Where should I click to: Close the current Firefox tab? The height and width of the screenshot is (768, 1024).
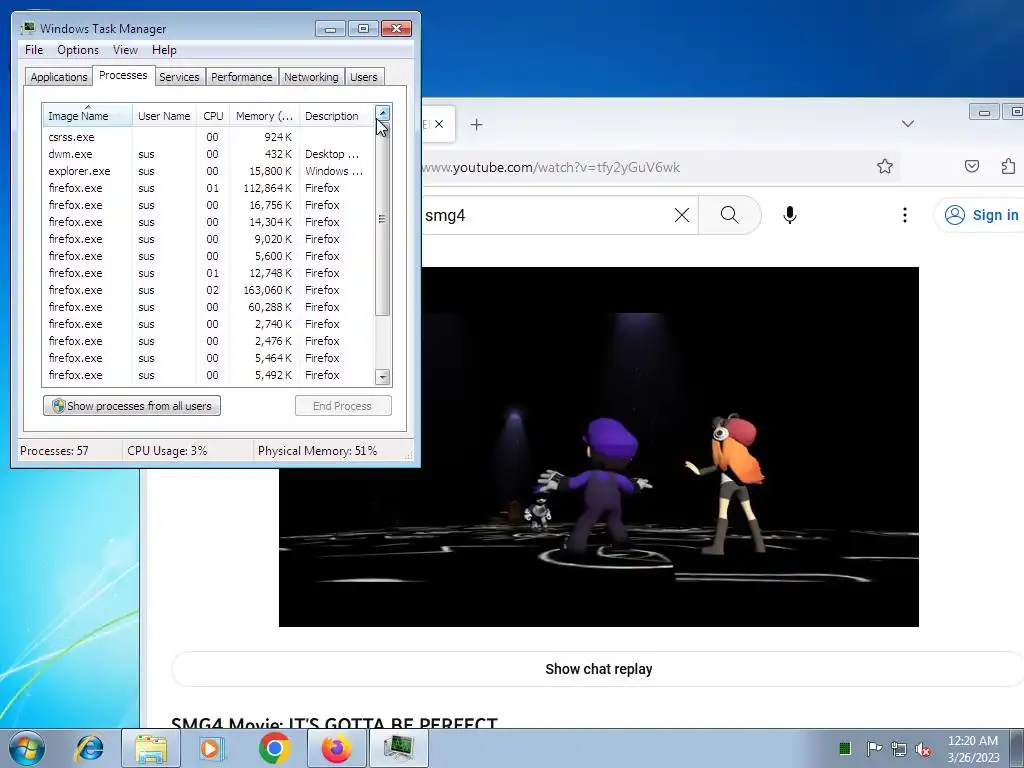tap(439, 124)
